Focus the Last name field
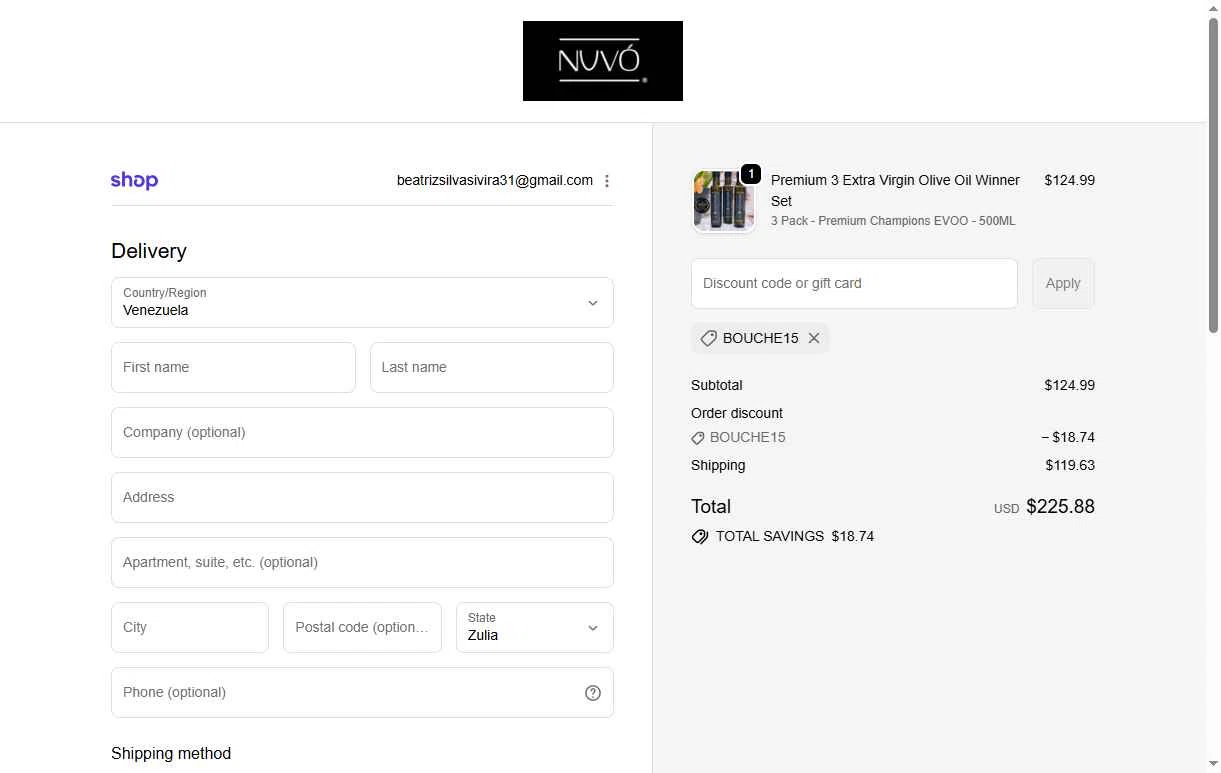 [492, 367]
